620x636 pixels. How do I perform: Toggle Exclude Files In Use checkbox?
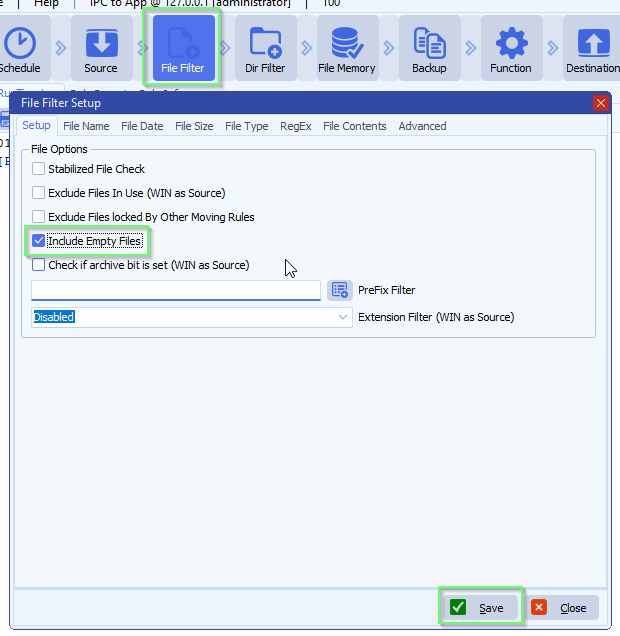click(39, 193)
